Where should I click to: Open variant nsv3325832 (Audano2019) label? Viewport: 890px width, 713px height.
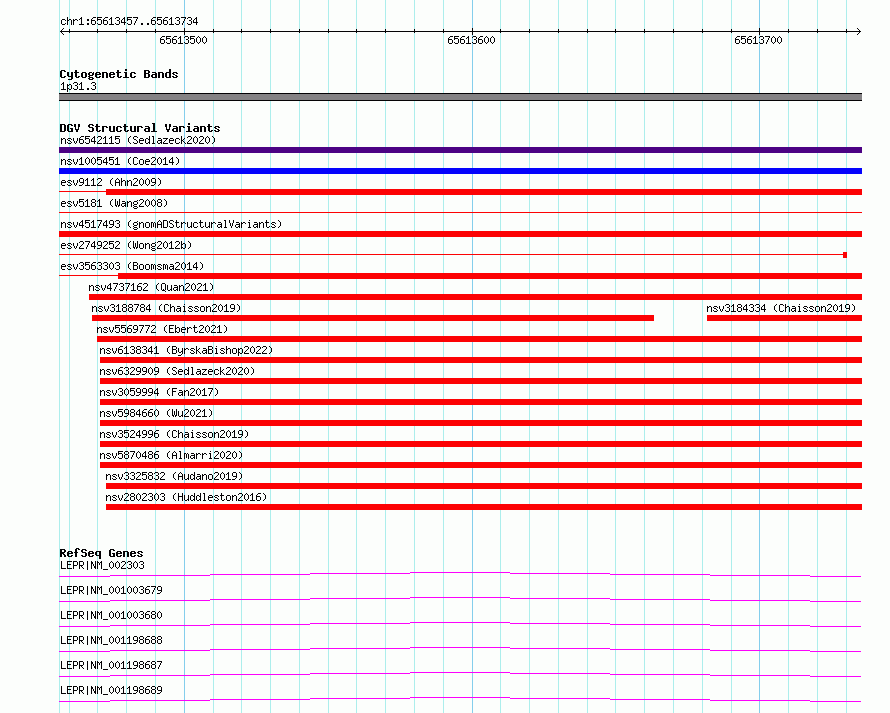pyautogui.click(x=174, y=476)
